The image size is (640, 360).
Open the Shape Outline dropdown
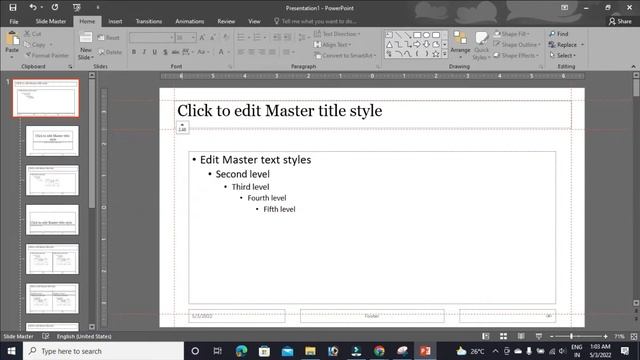517,44
